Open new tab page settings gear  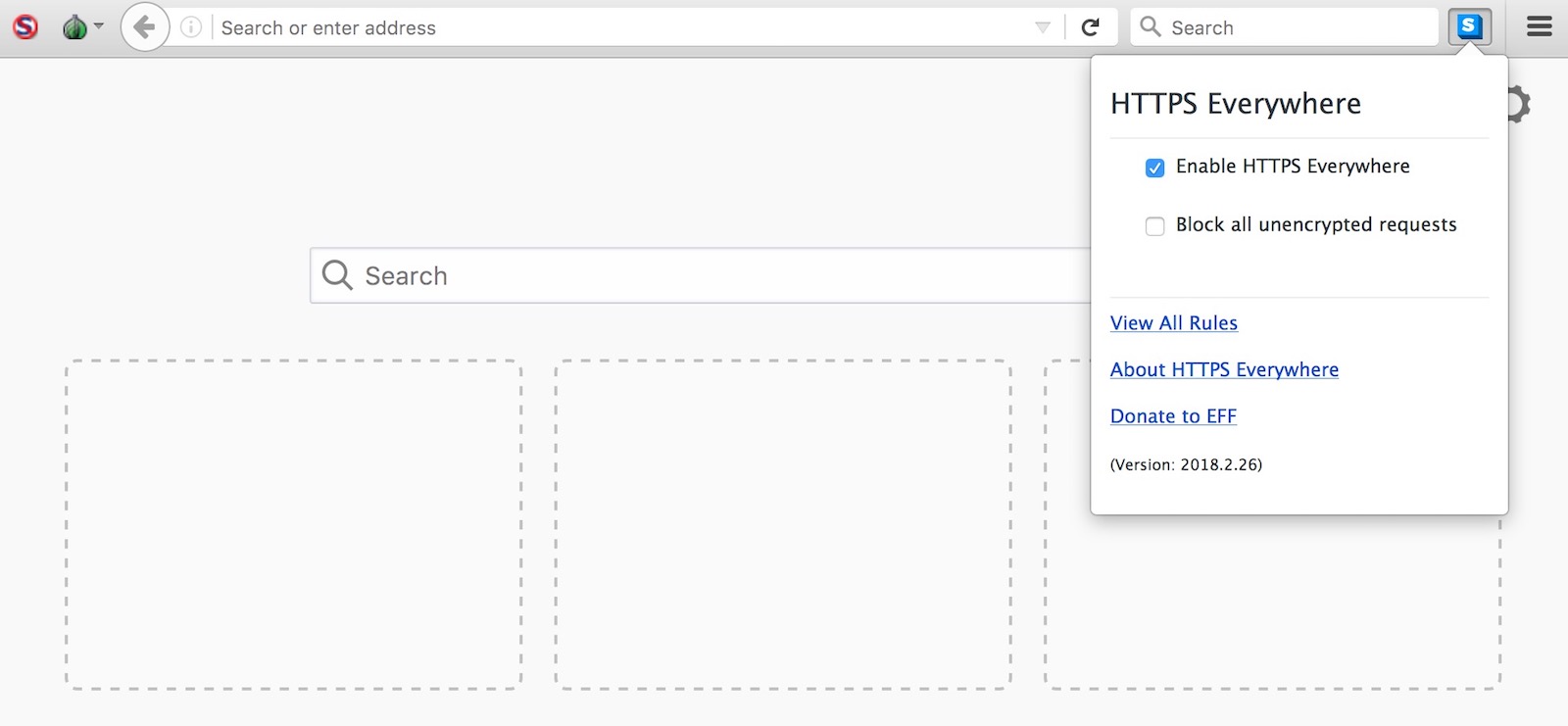pos(1517,104)
